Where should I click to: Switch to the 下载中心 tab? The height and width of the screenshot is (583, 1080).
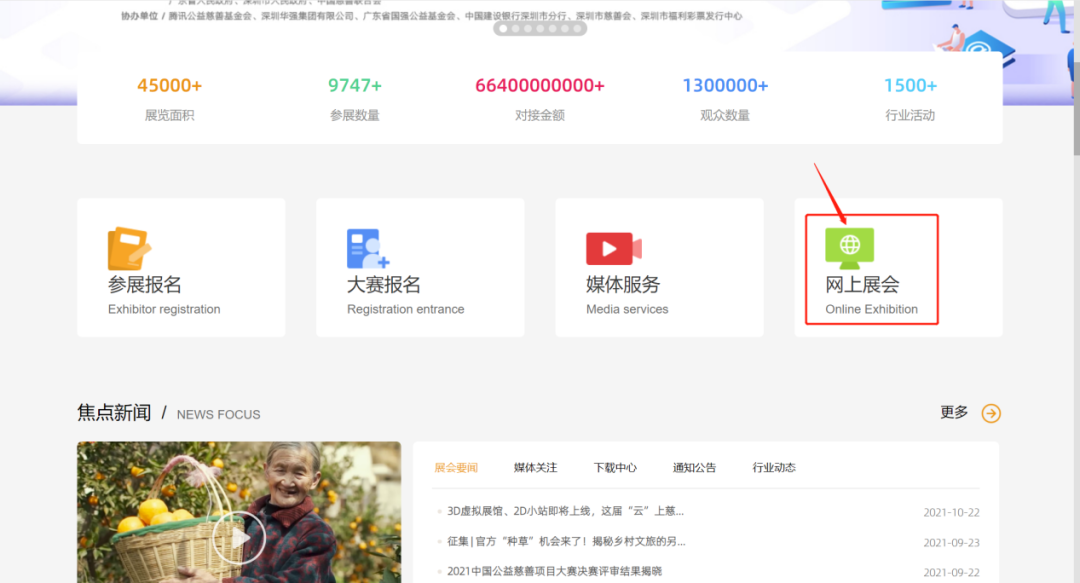615,468
